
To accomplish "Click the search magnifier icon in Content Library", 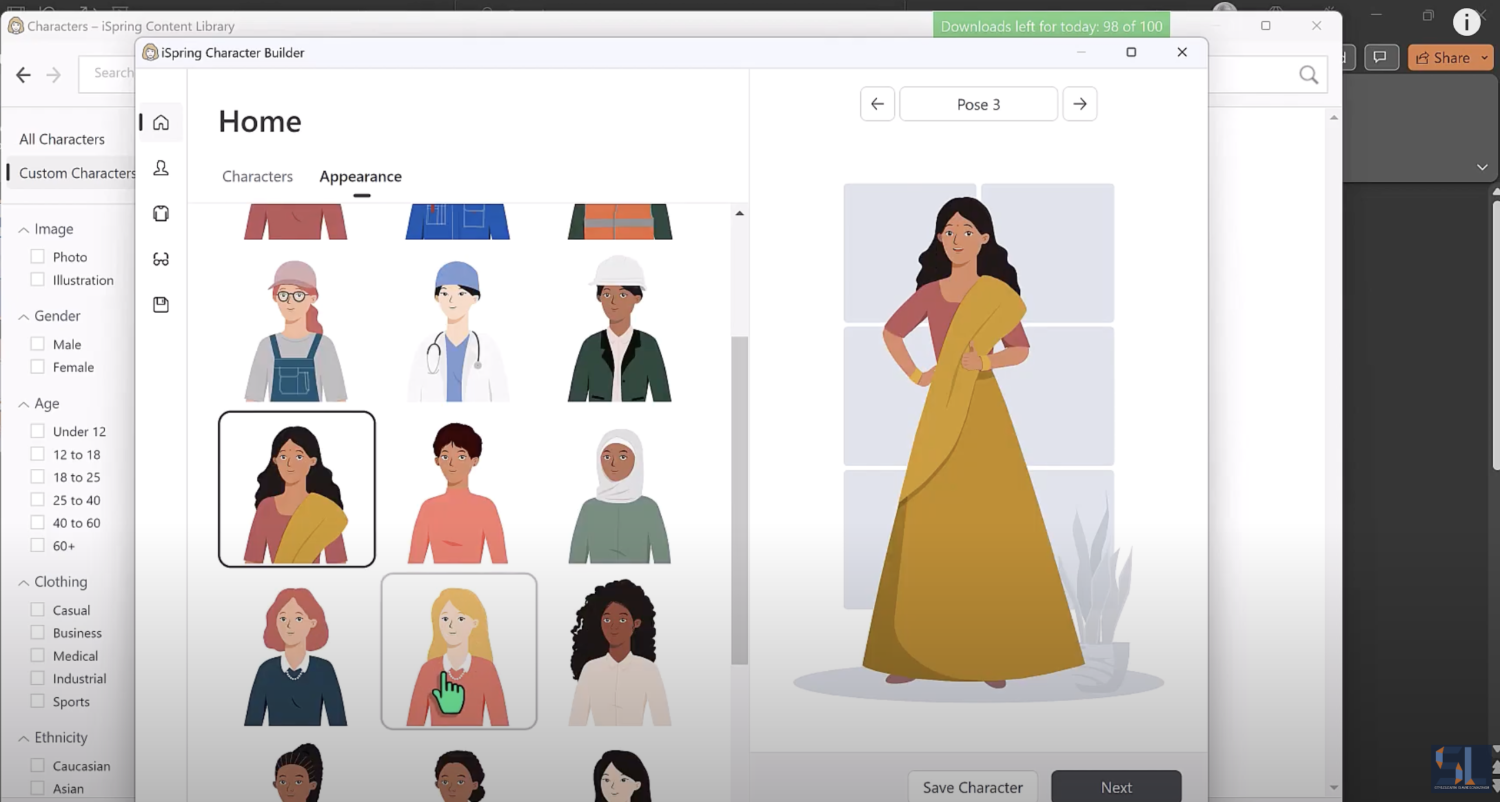I will (x=1308, y=74).
